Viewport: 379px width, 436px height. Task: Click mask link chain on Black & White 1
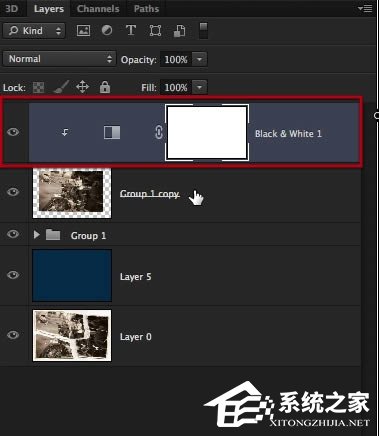(x=159, y=132)
